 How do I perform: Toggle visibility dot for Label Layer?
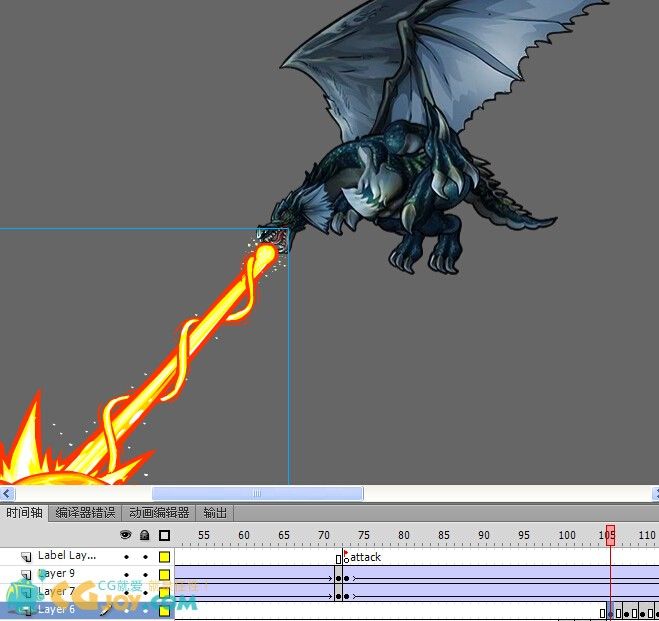(126, 557)
